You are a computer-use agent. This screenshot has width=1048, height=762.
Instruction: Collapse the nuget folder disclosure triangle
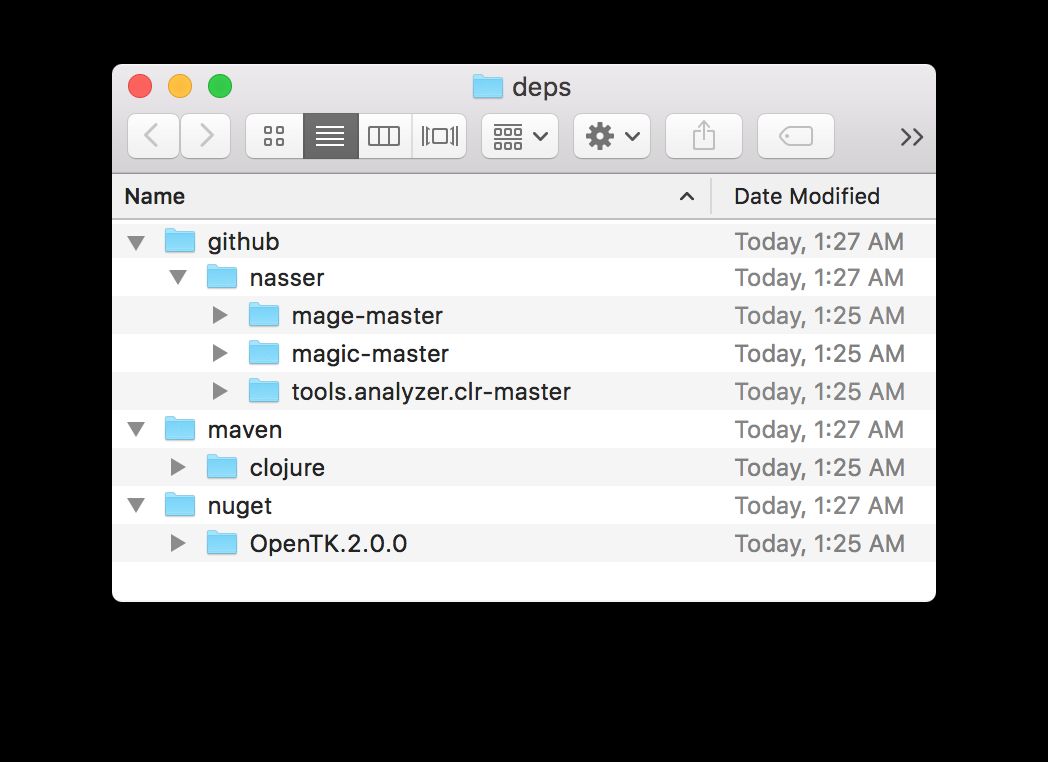[136, 505]
